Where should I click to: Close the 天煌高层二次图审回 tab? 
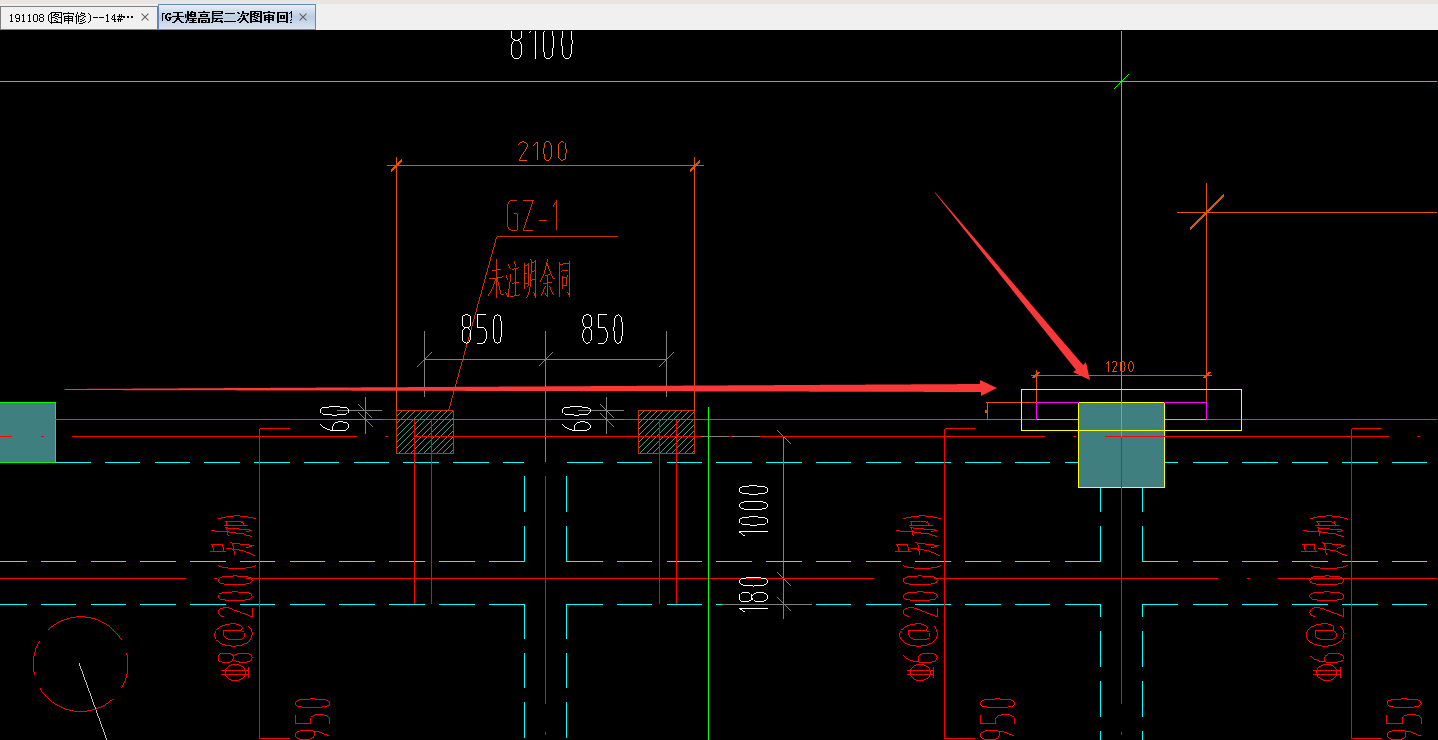[x=303, y=17]
